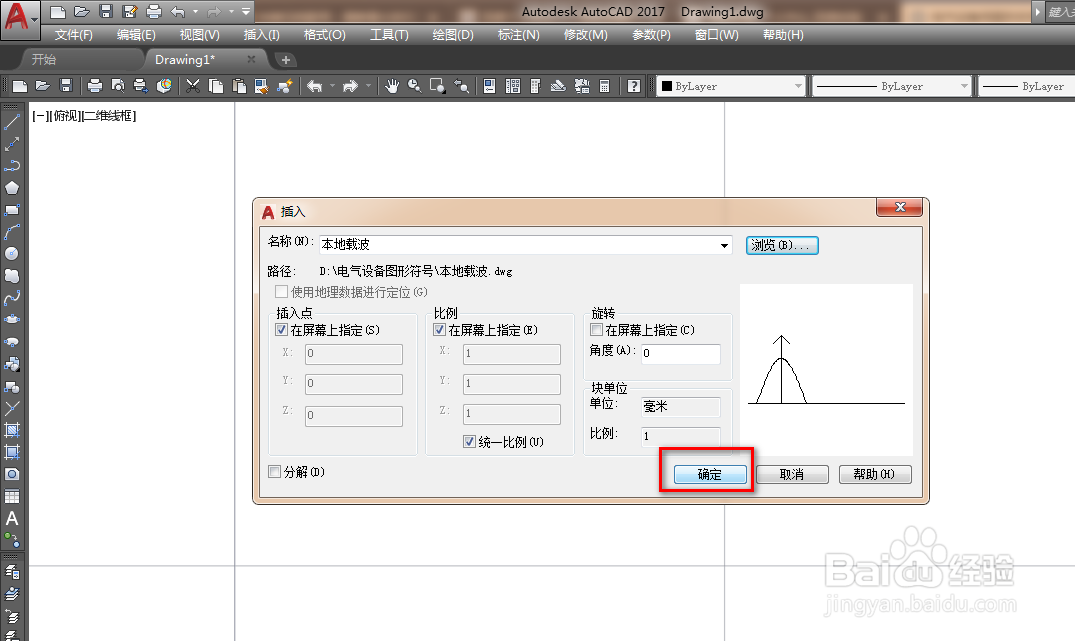This screenshot has height=641, width=1075.
Task: Click Plot printer icon in quick access toolbar
Action: 154,12
